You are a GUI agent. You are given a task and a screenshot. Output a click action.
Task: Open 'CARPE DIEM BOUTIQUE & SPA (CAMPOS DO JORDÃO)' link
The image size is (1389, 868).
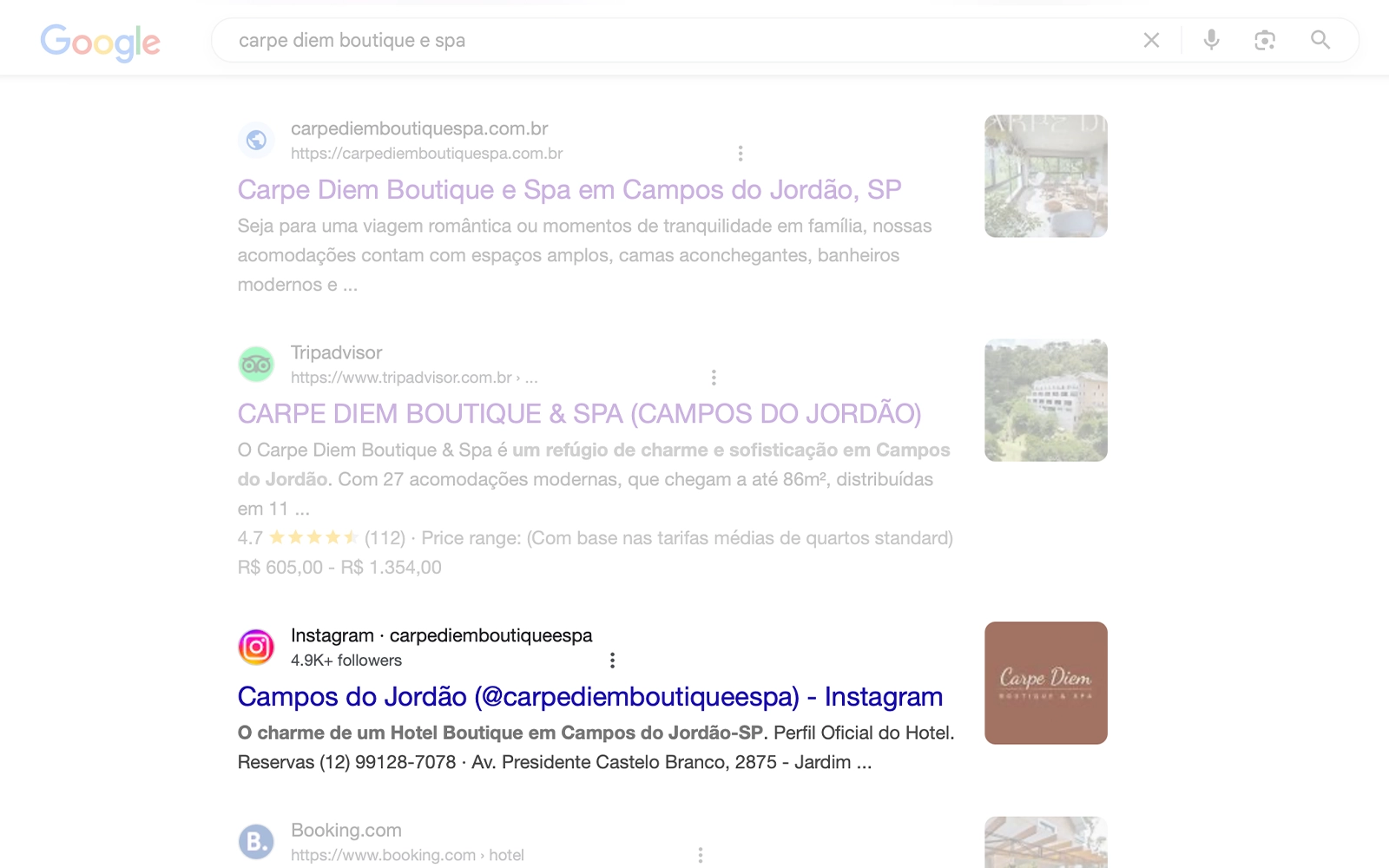pyautogui.click(x=580, y=414)
